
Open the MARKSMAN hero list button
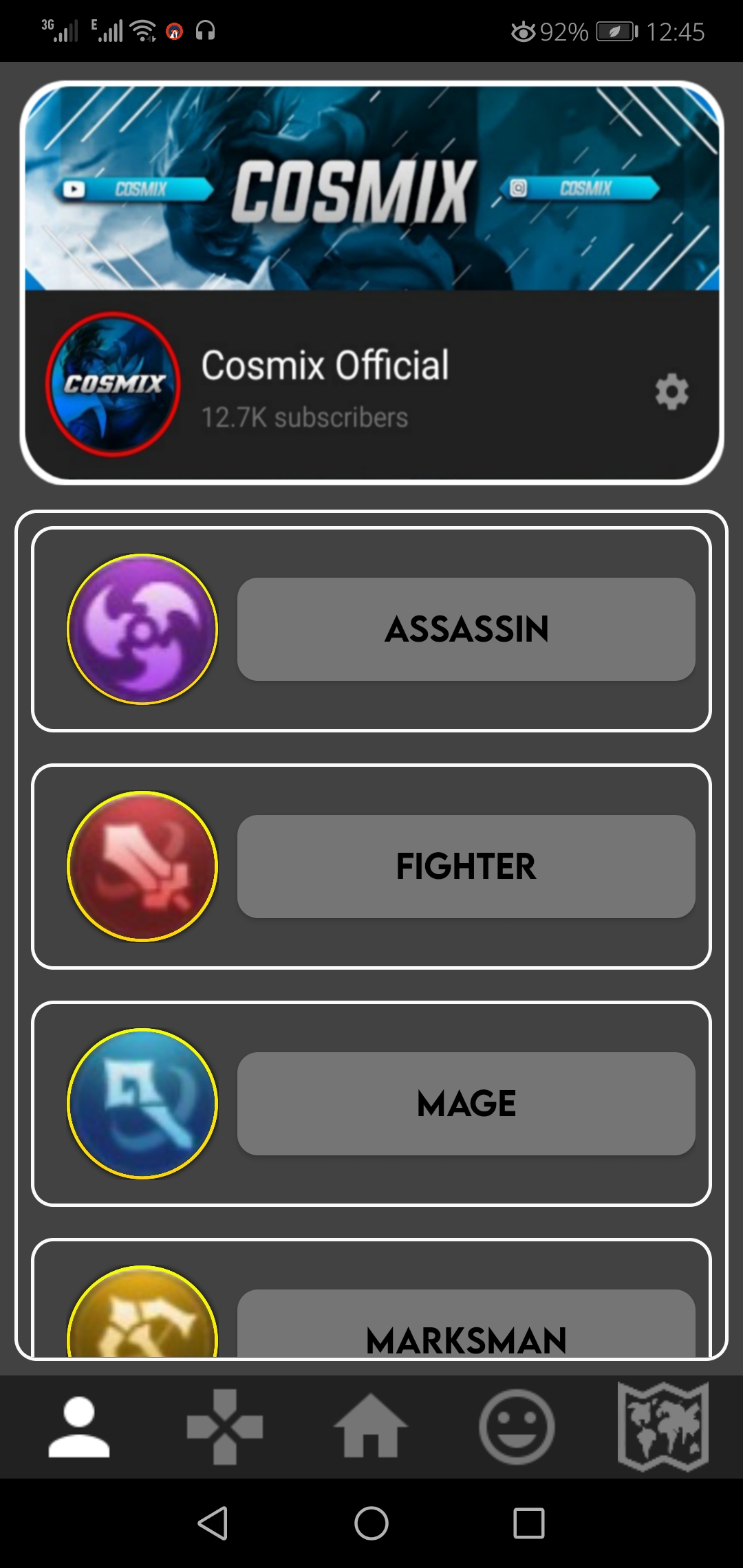point(466,1324)
